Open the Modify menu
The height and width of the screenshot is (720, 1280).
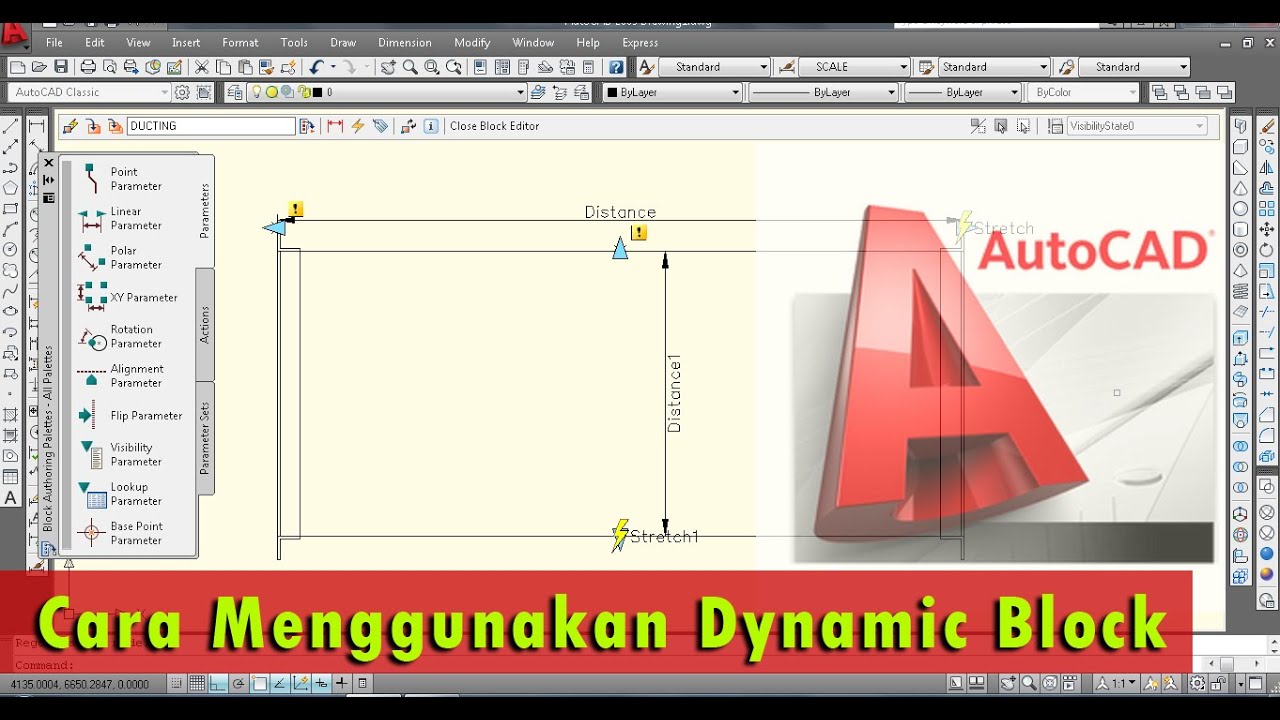point(472,43)
